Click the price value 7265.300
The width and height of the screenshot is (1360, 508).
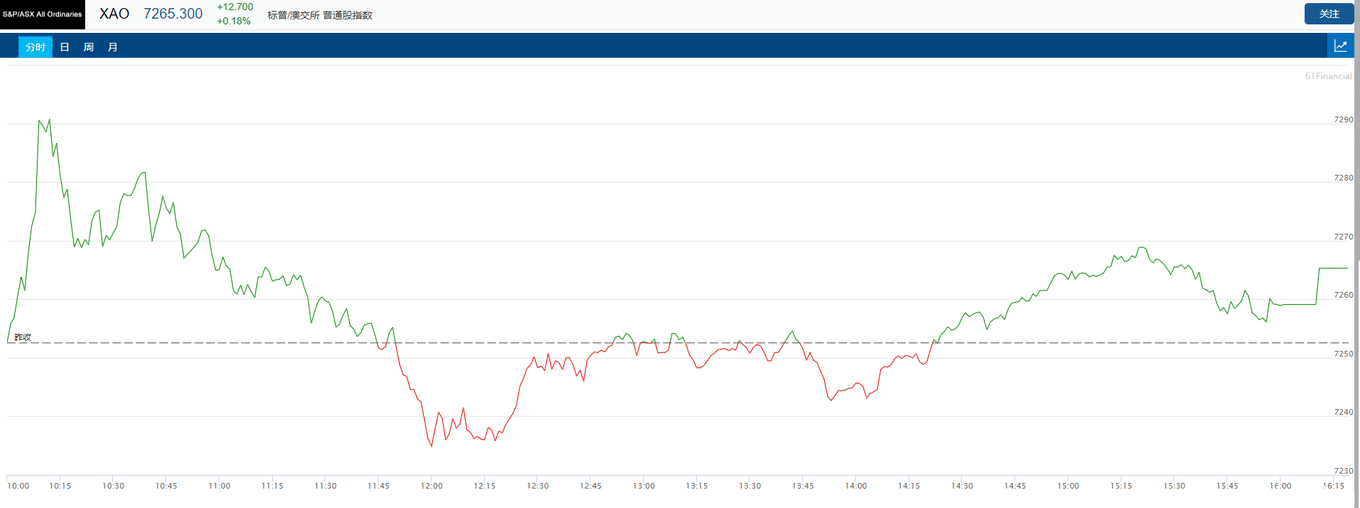173,14
